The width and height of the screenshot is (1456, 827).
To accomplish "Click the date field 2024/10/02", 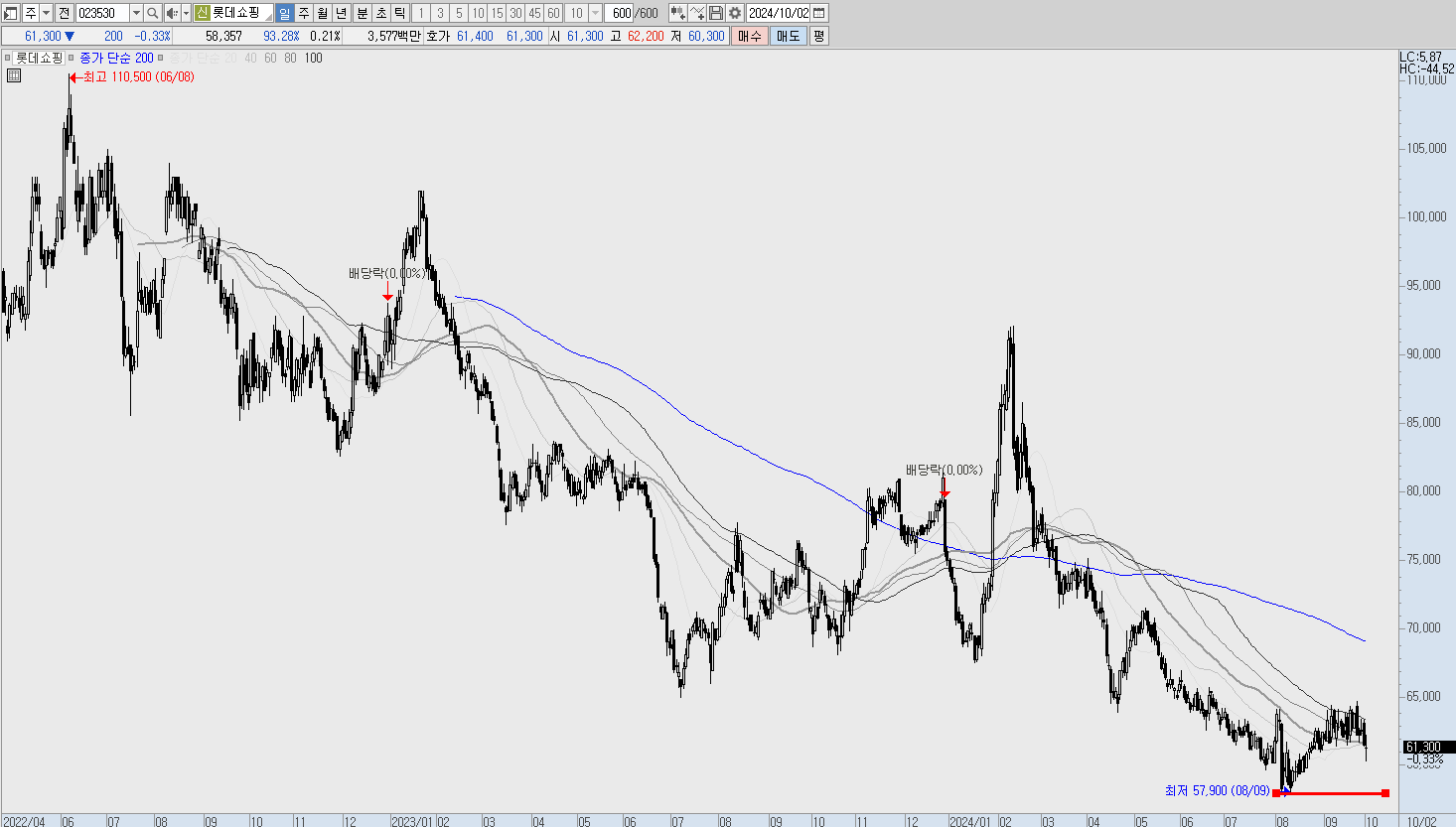I will tap(778, 13).
